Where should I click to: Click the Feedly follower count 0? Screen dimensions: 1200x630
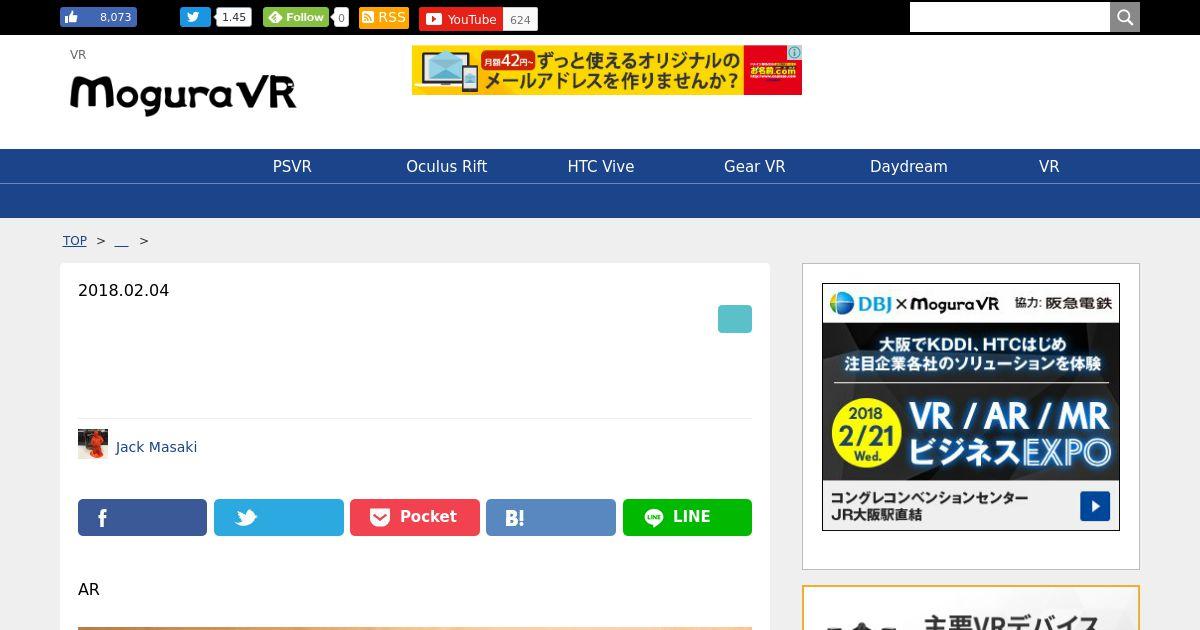click(x=341, y=18)
